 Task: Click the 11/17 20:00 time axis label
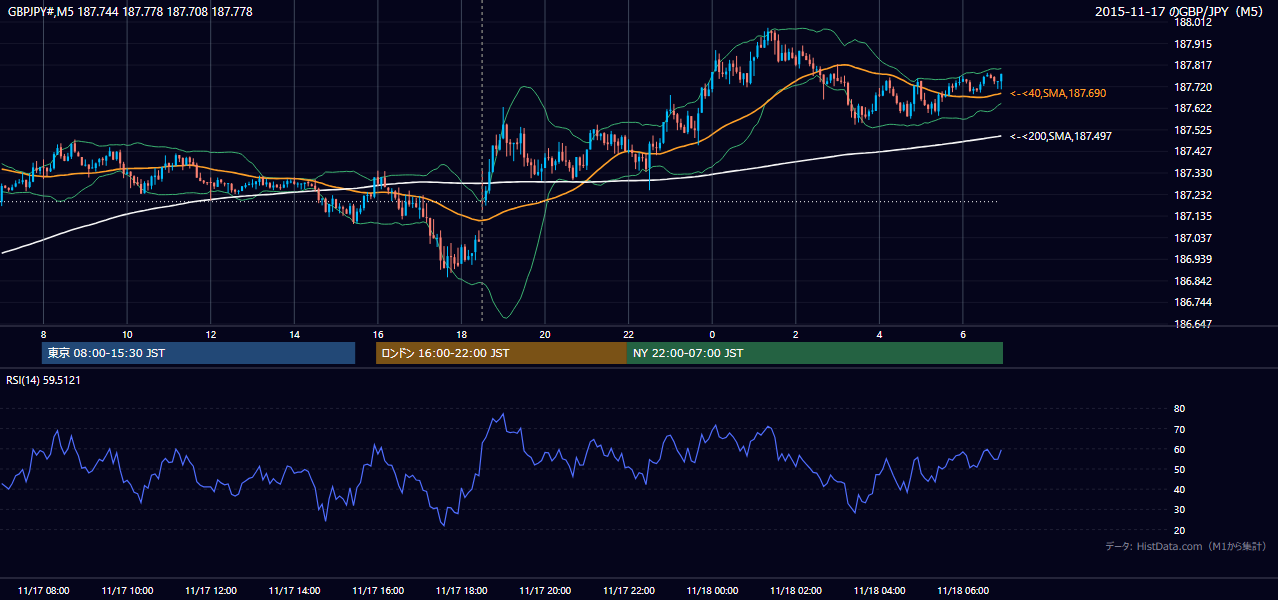click(545, 591)
